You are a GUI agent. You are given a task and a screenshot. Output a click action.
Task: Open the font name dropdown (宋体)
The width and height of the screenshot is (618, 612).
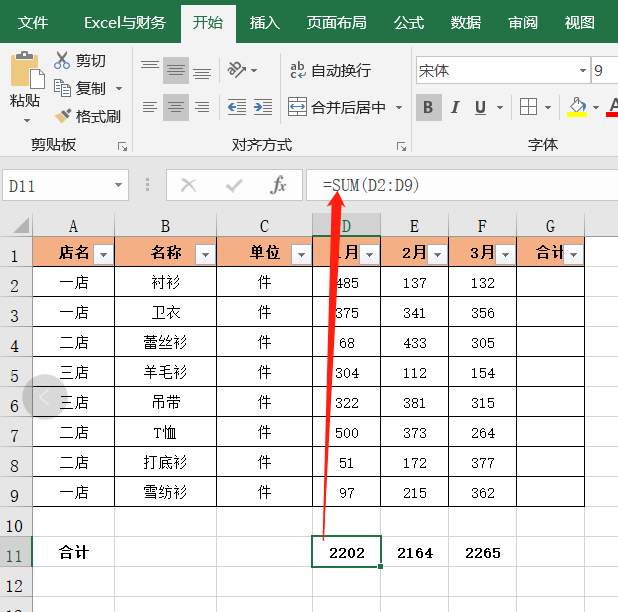tap(583, 71)
